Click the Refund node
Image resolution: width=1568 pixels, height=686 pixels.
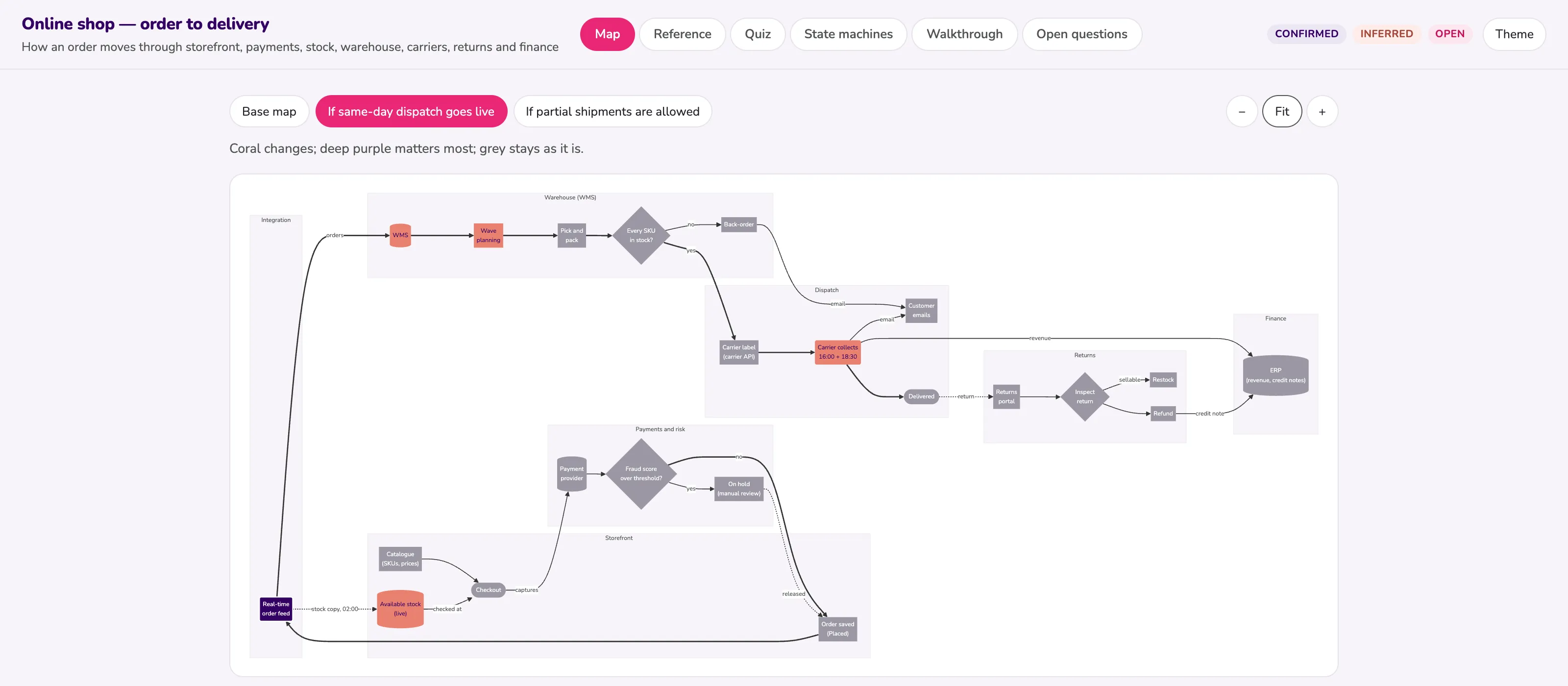tap(1163, 413)
